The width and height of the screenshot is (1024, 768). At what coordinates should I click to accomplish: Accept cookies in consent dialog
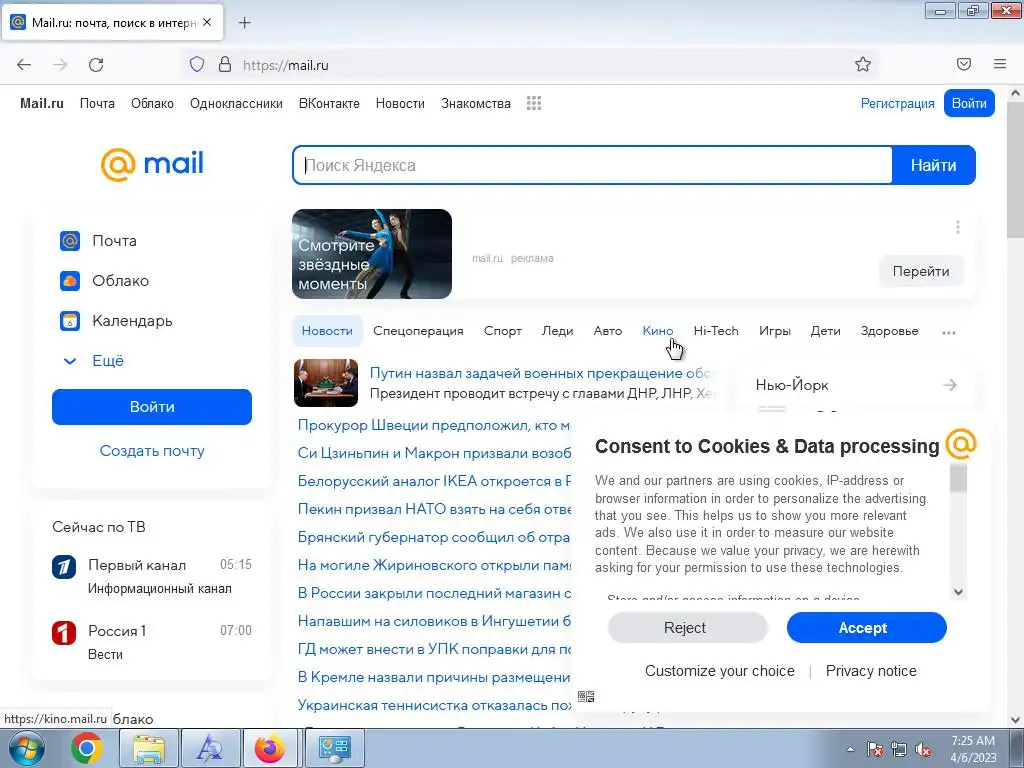(x=866, y=628)
